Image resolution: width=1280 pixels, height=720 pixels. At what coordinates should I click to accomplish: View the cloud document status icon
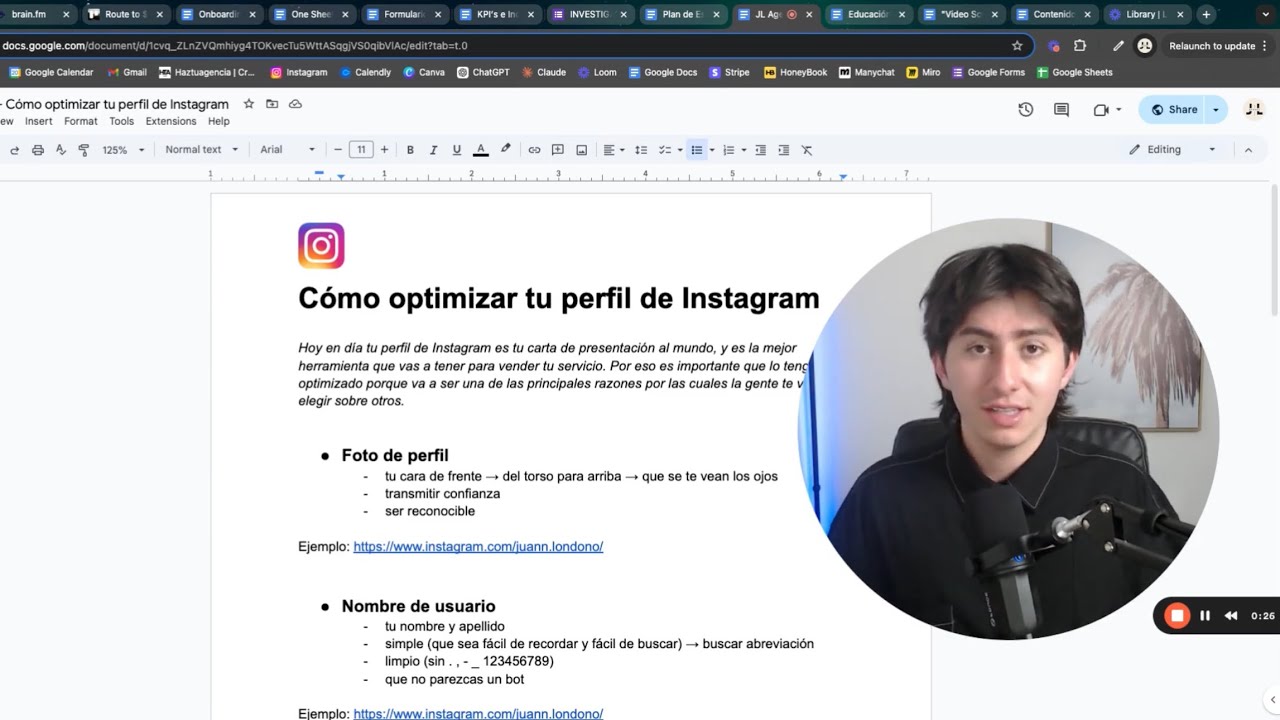point(295,104)
